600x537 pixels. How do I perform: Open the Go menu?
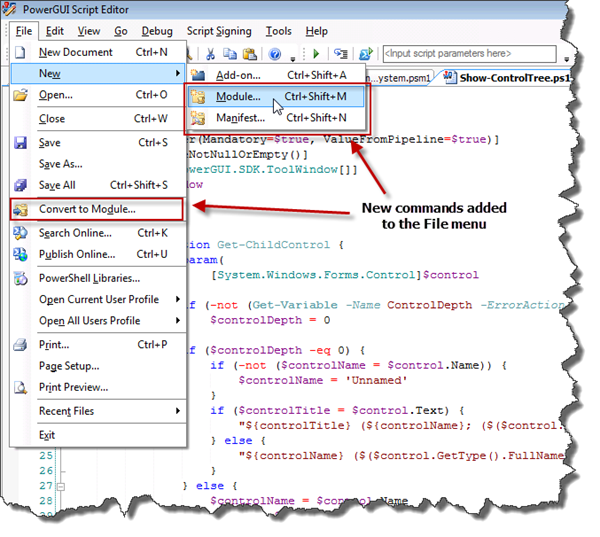coord(121,31)
